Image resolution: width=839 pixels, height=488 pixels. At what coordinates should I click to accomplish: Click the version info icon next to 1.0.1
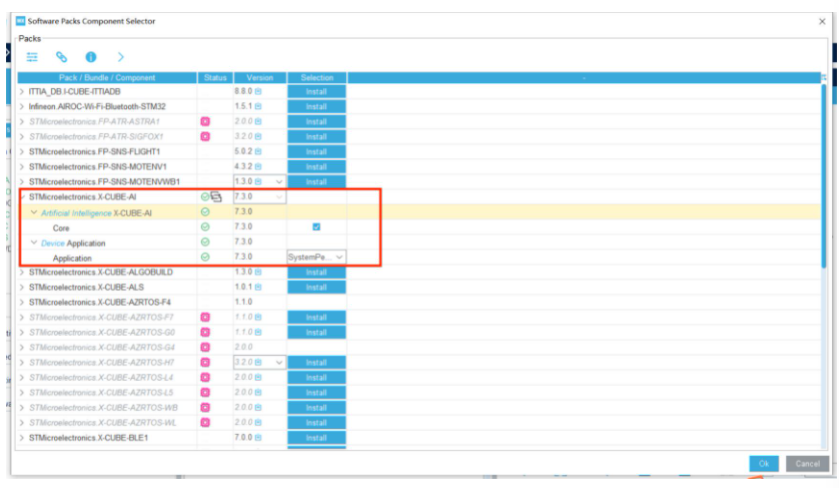tap(258, 287)
